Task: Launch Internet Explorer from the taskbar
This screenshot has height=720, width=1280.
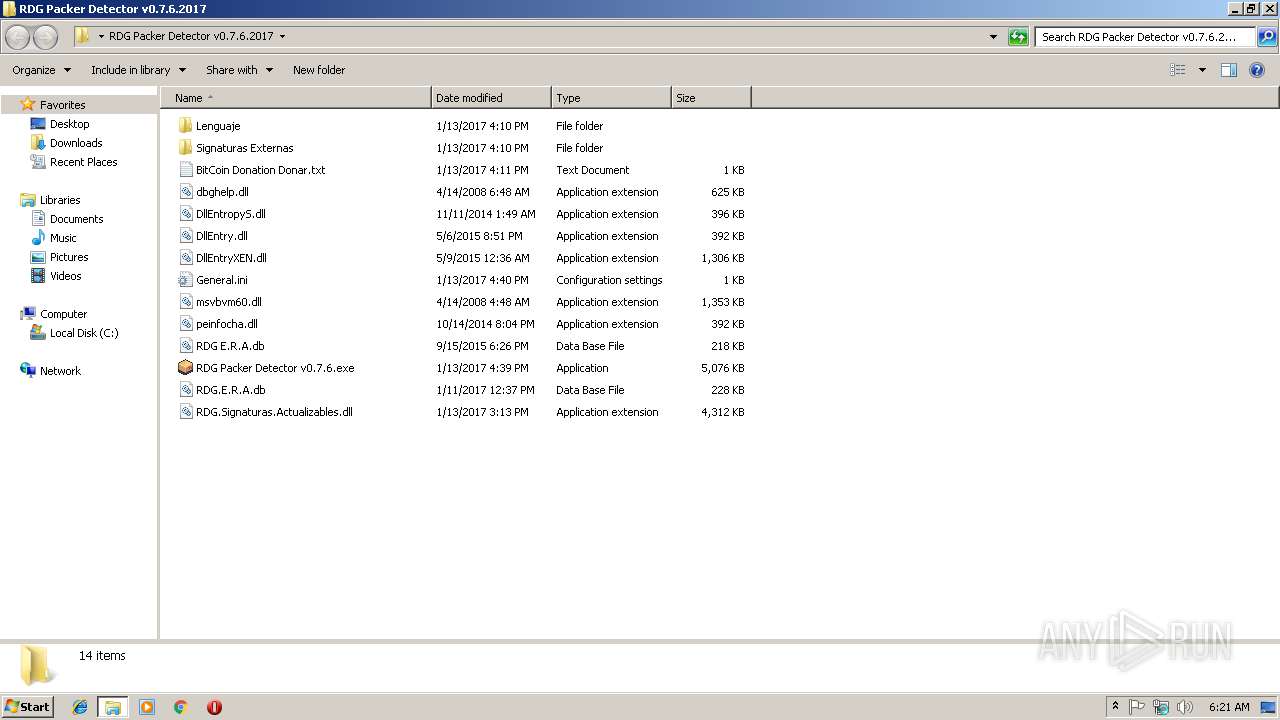Action: [x=80, y=707]
